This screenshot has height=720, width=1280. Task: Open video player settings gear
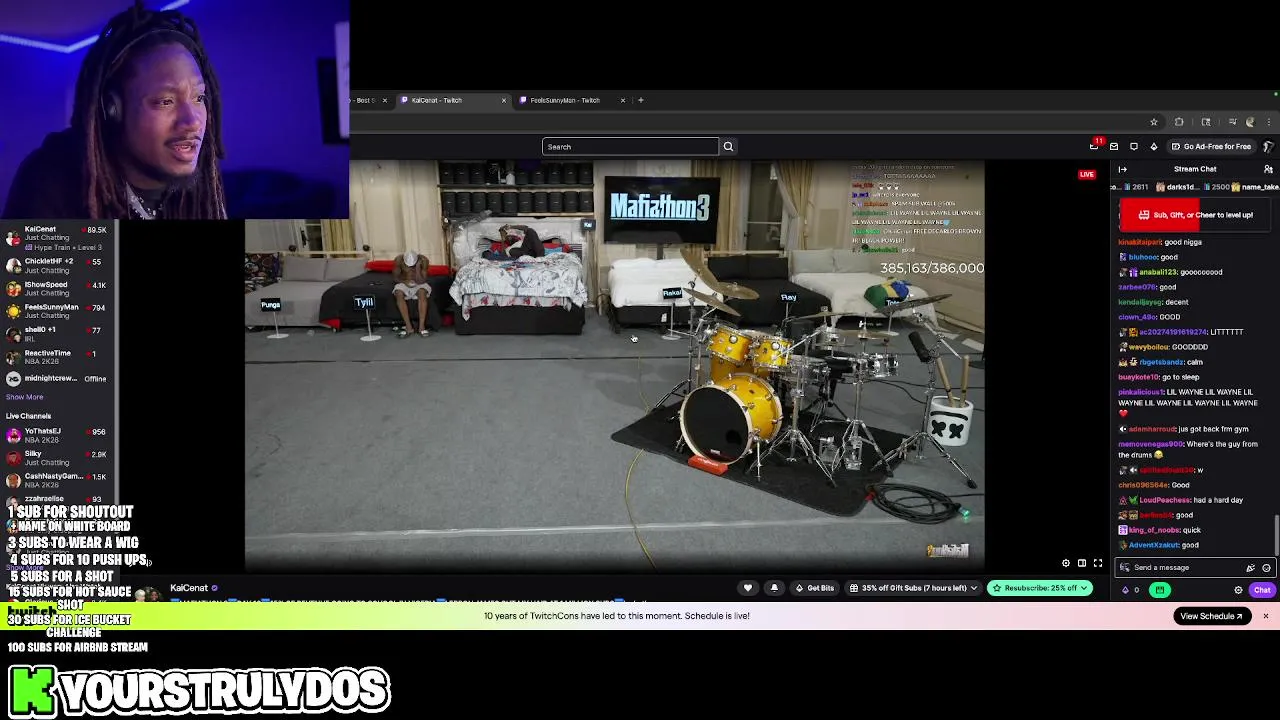[1066, 563]
